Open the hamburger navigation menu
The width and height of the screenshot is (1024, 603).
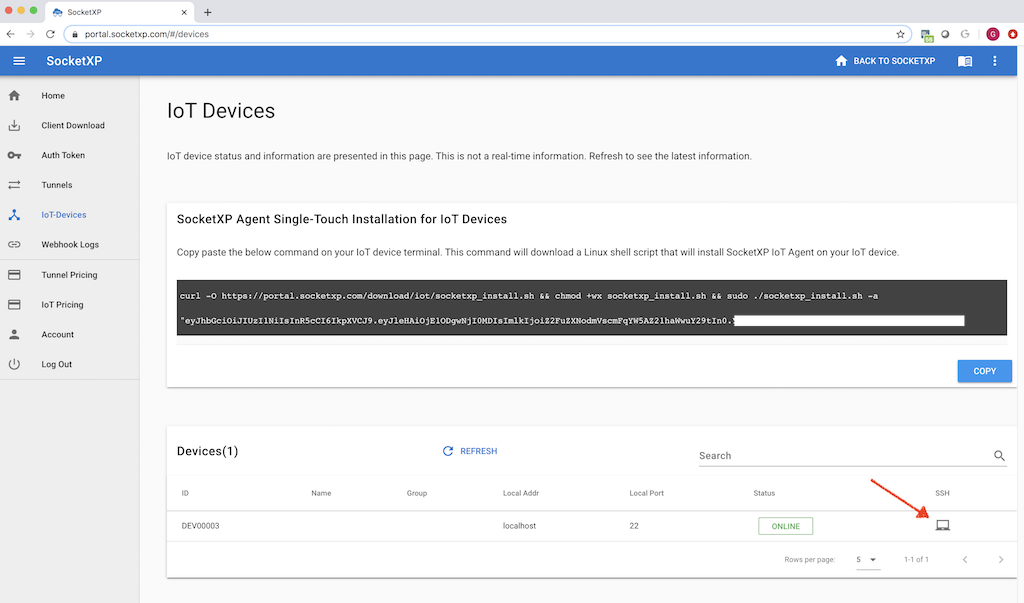[19, 61]
